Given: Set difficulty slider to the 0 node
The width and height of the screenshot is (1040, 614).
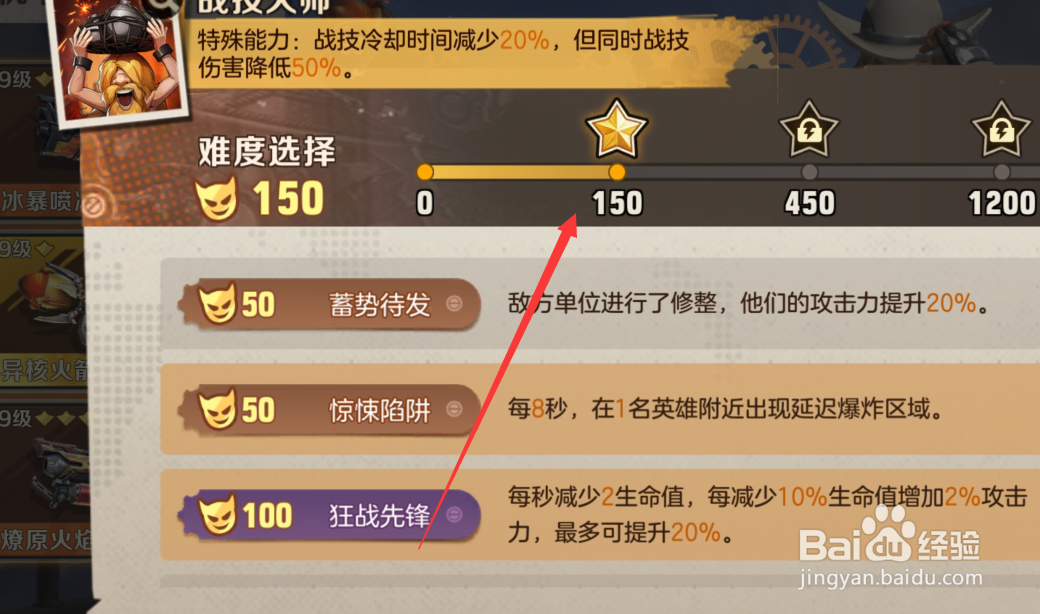Looking at the screenshot, I should tap(425, 172).
